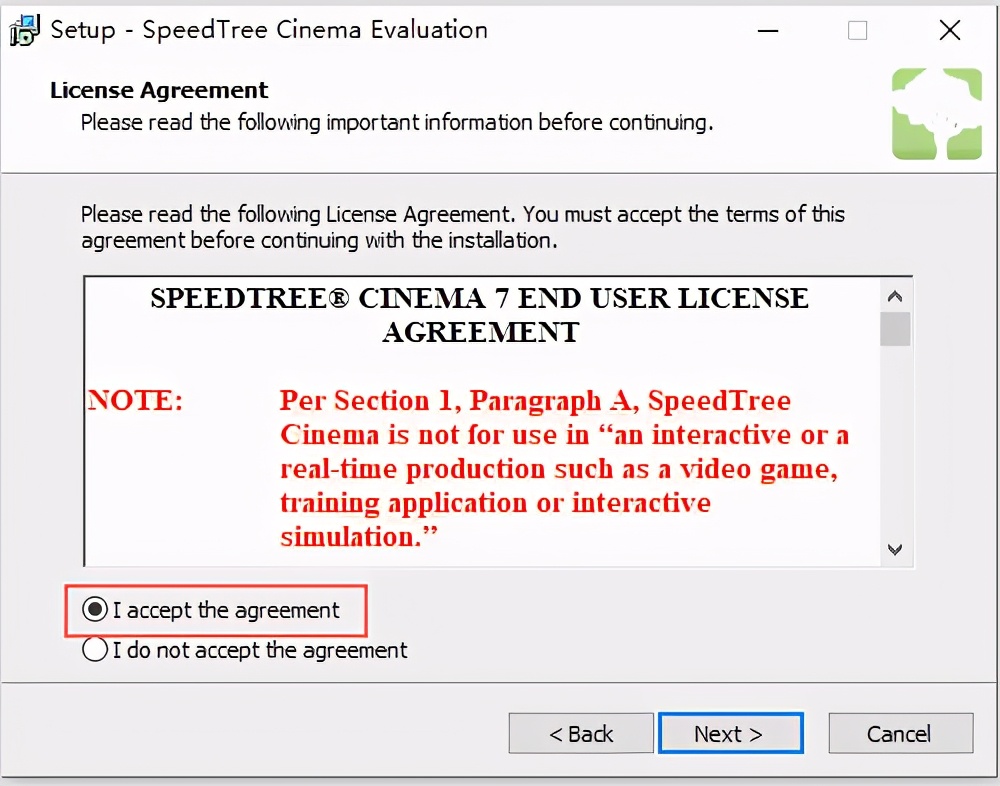
Task: Click the minimize icon on title bar
Action: 767,31
